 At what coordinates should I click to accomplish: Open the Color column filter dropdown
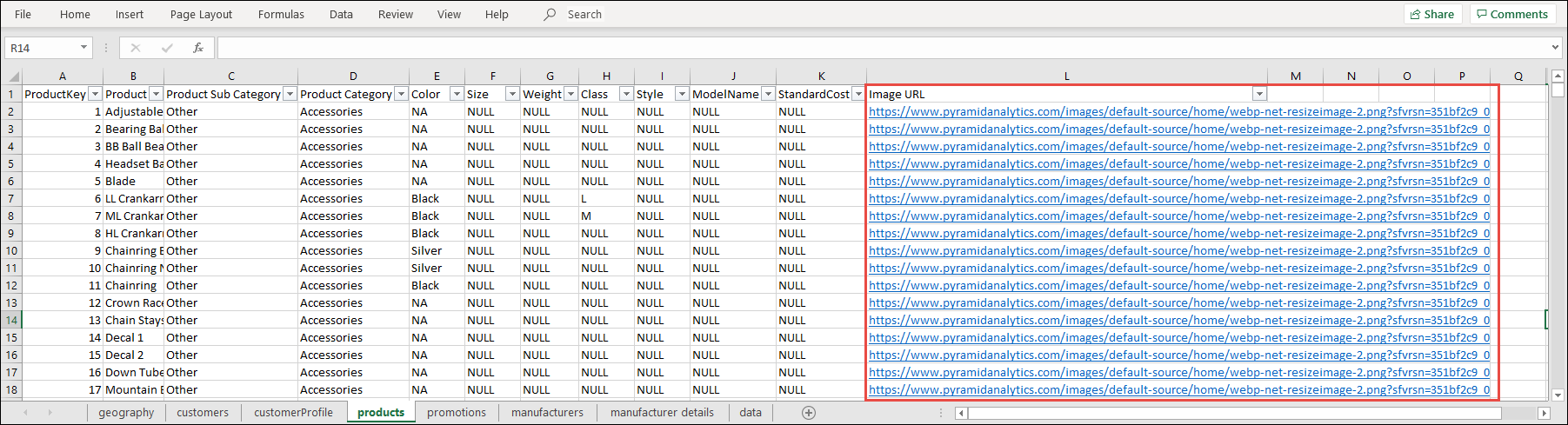pyautogui.click(x=457, y=94)
